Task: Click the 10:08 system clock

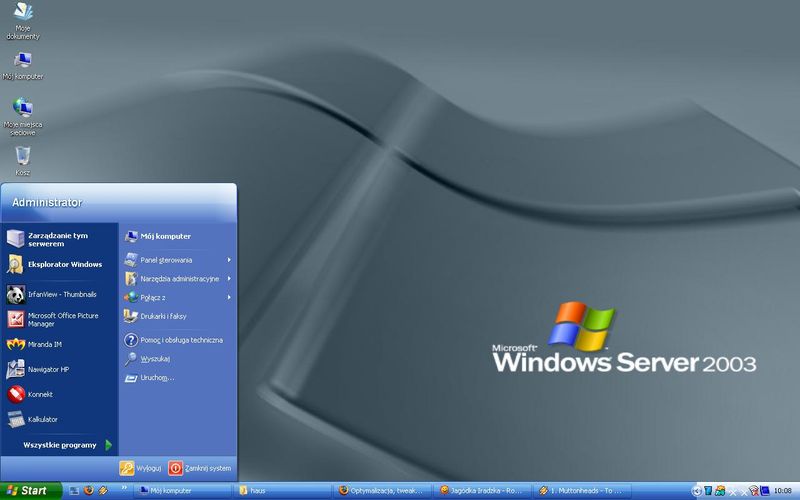Action: tap(783, 491)
